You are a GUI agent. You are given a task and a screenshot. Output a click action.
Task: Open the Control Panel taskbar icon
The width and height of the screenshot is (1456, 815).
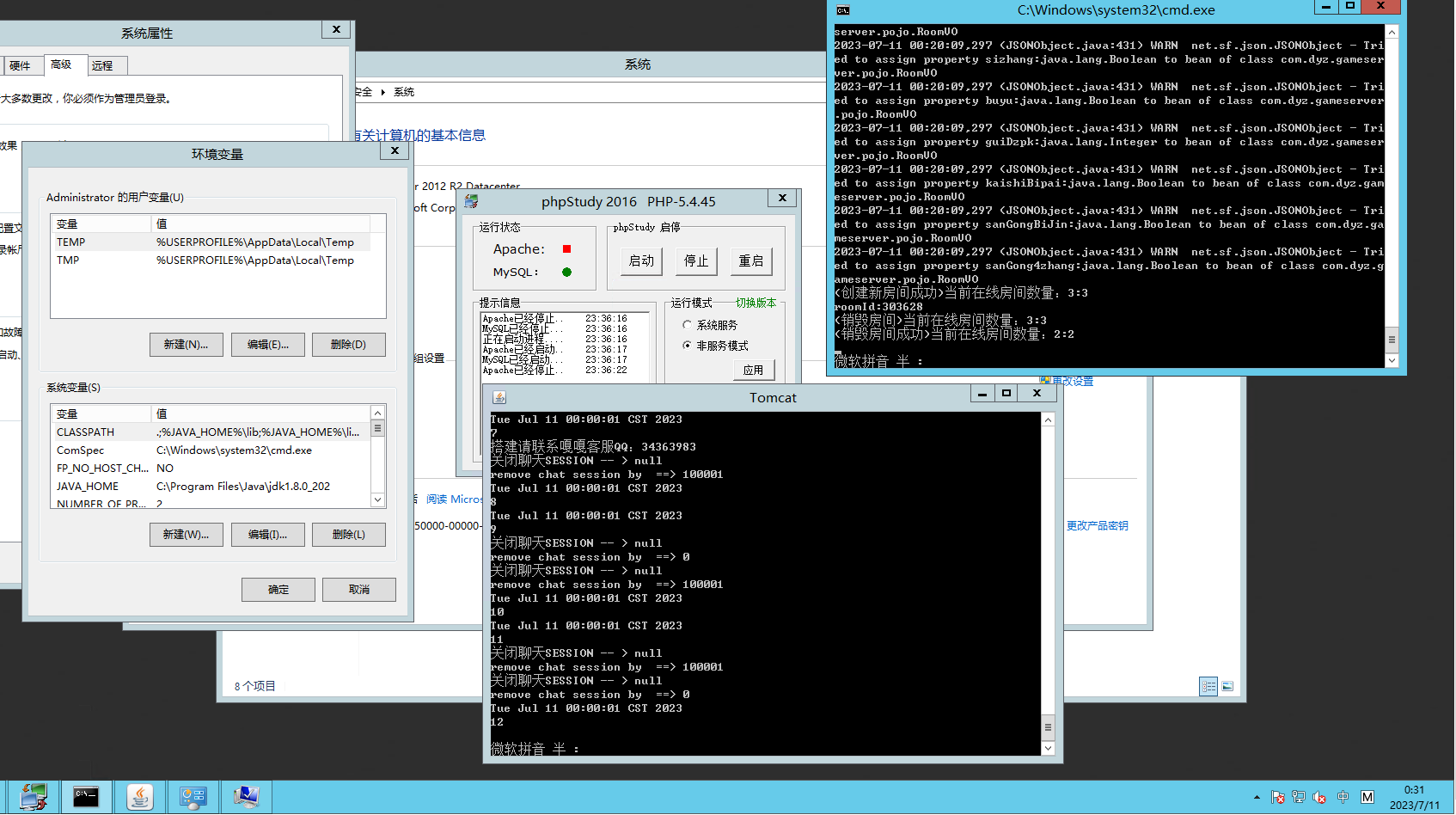[x=193, y=797]
